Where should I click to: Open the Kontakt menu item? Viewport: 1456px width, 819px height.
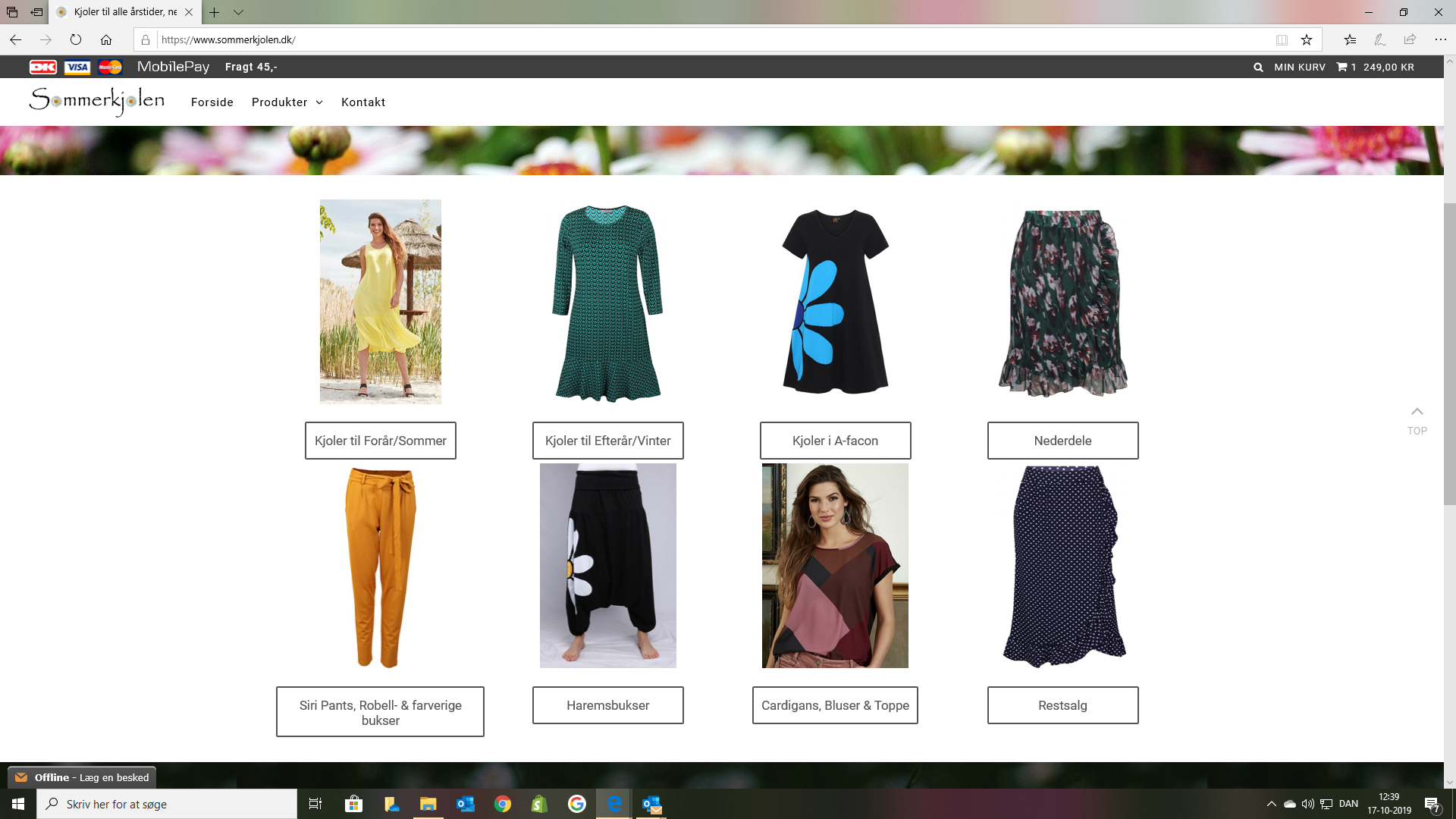363,102
